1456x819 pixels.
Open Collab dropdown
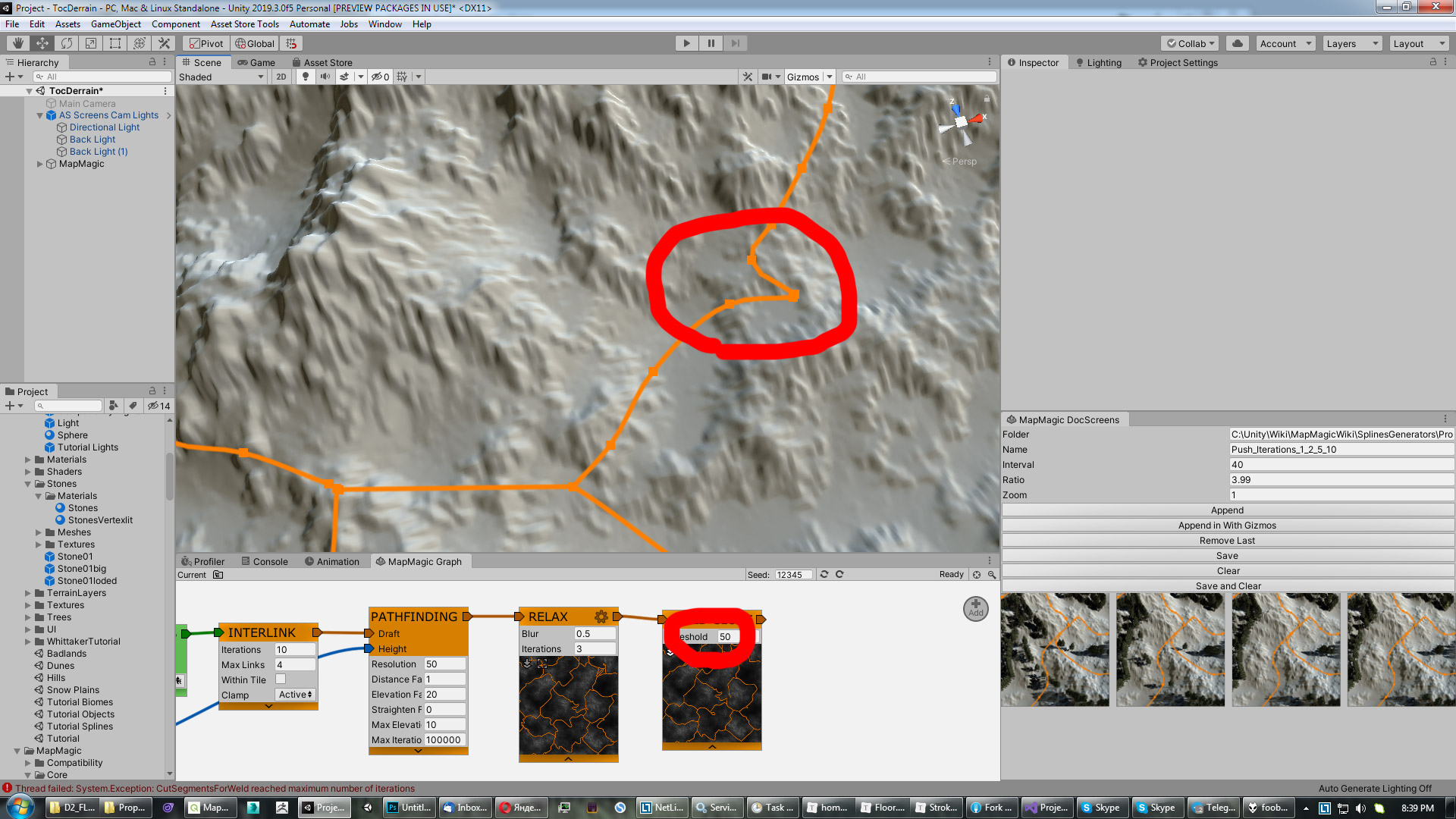coord(1191,43)
